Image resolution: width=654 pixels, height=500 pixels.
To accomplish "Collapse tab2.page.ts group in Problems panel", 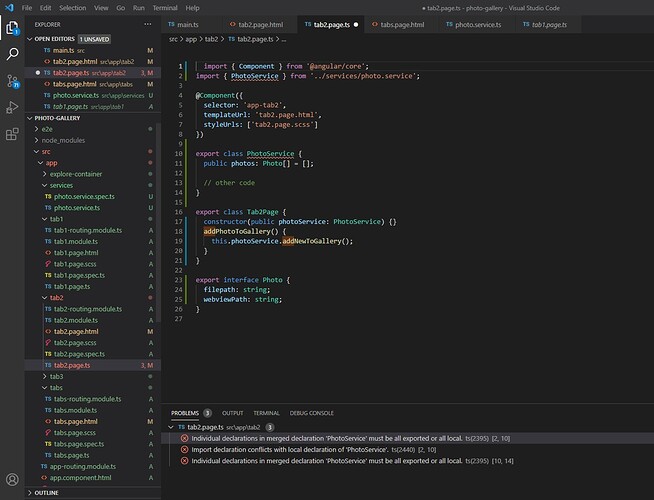I will coord(171,427).
